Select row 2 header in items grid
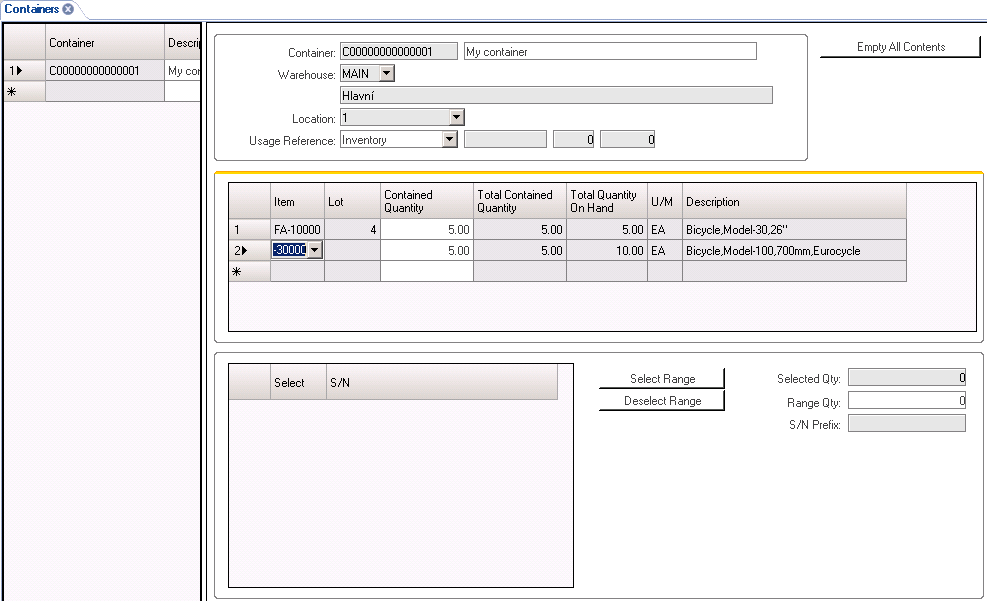 (250, 250)
